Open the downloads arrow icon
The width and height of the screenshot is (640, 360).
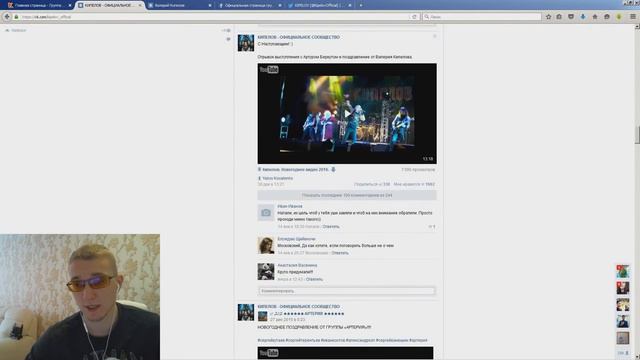[x=583, y=17]
